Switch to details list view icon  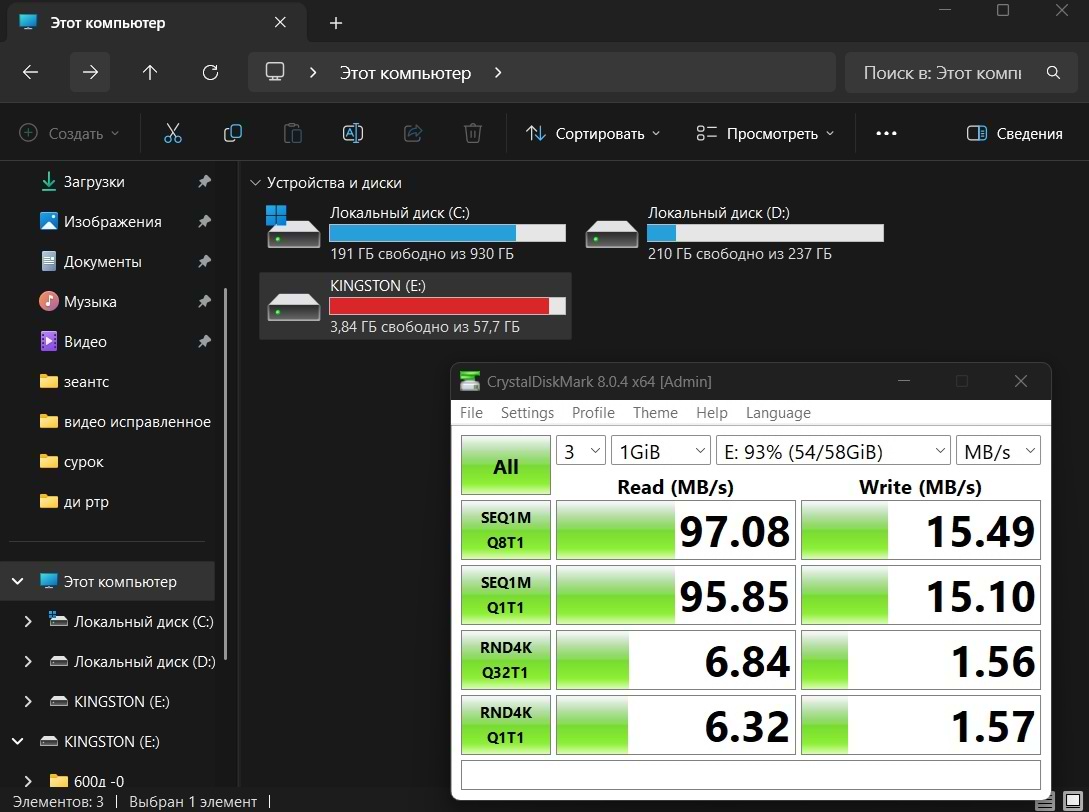coord(1045,802)
